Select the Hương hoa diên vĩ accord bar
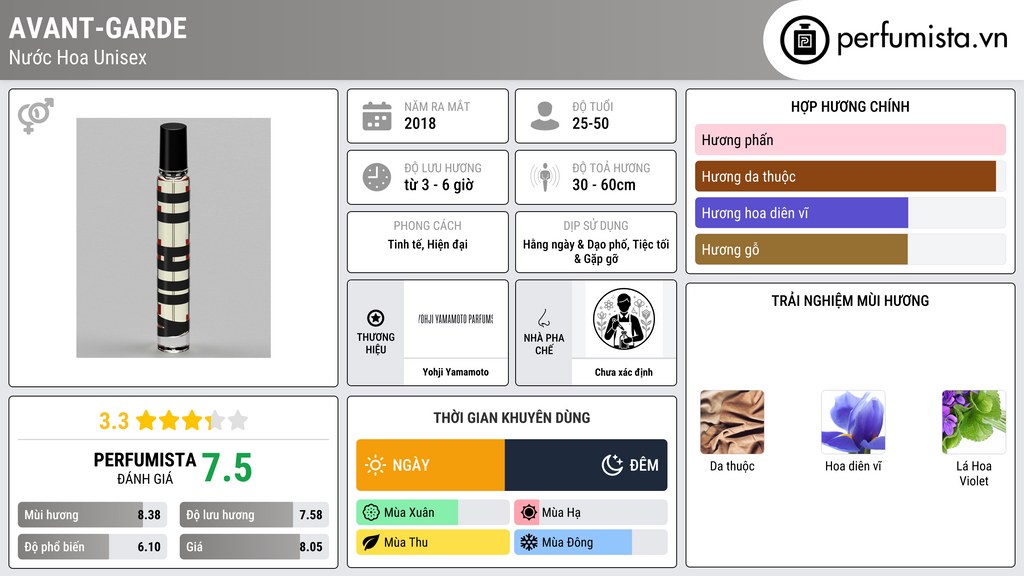Viewport: 1024px width, 576px height. tap(850, 213)
